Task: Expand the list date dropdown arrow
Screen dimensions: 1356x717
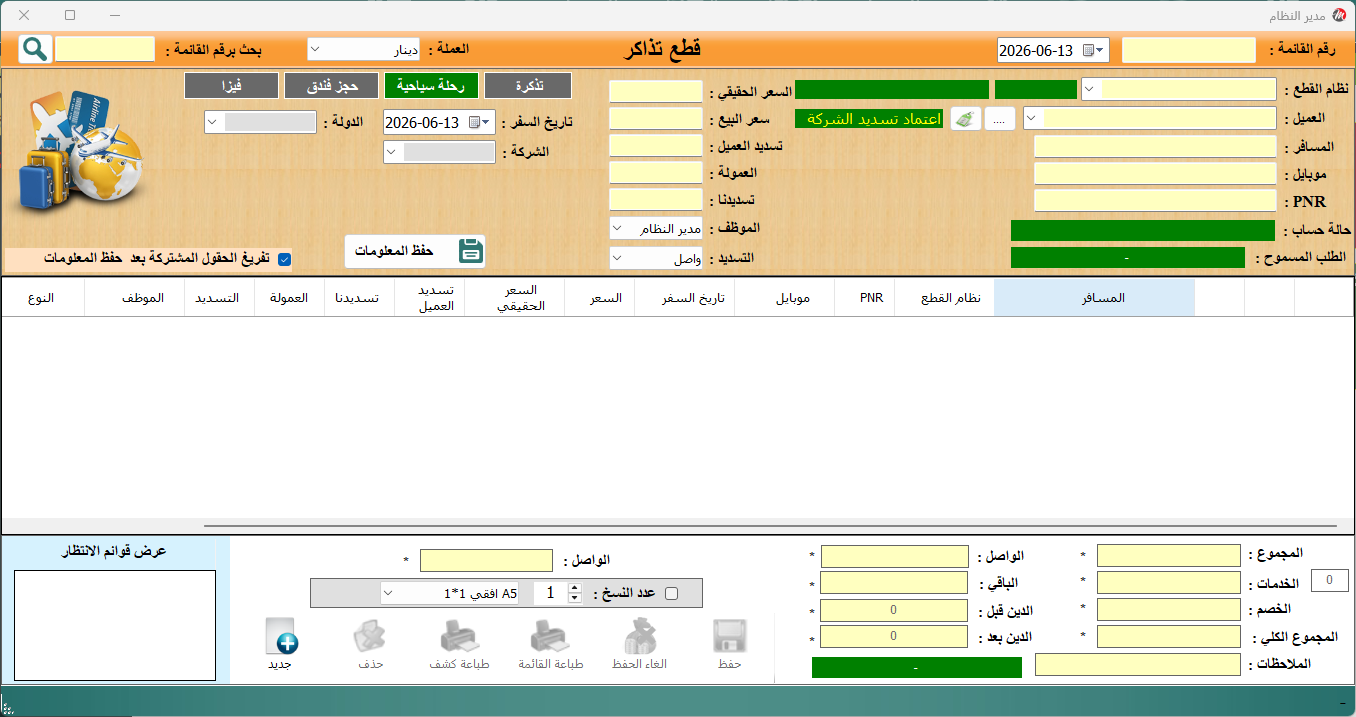Action: tap(1101, 50)
